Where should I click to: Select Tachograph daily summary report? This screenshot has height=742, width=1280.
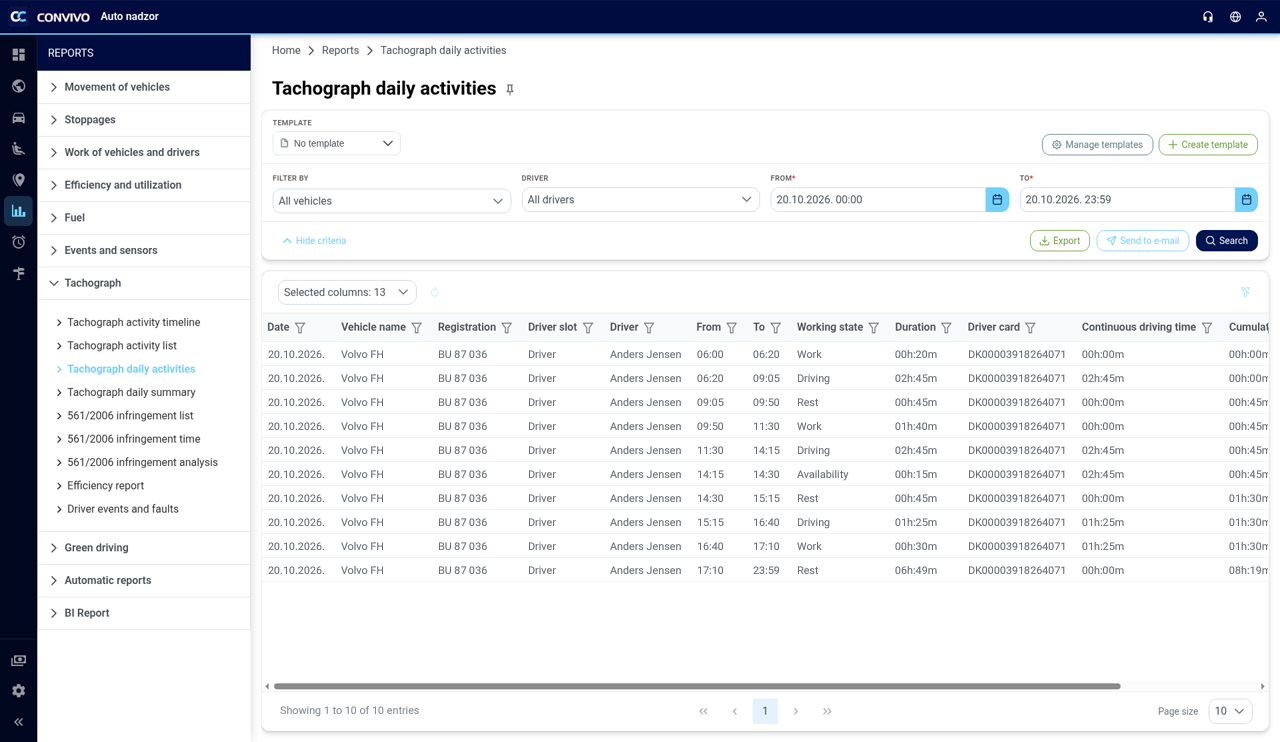tap(131, 393)
